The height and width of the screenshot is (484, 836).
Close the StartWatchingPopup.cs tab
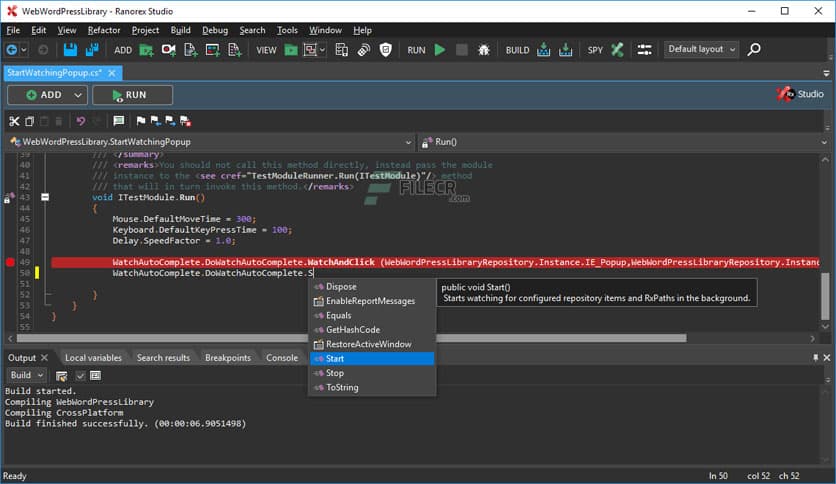(x=112, y=73)
